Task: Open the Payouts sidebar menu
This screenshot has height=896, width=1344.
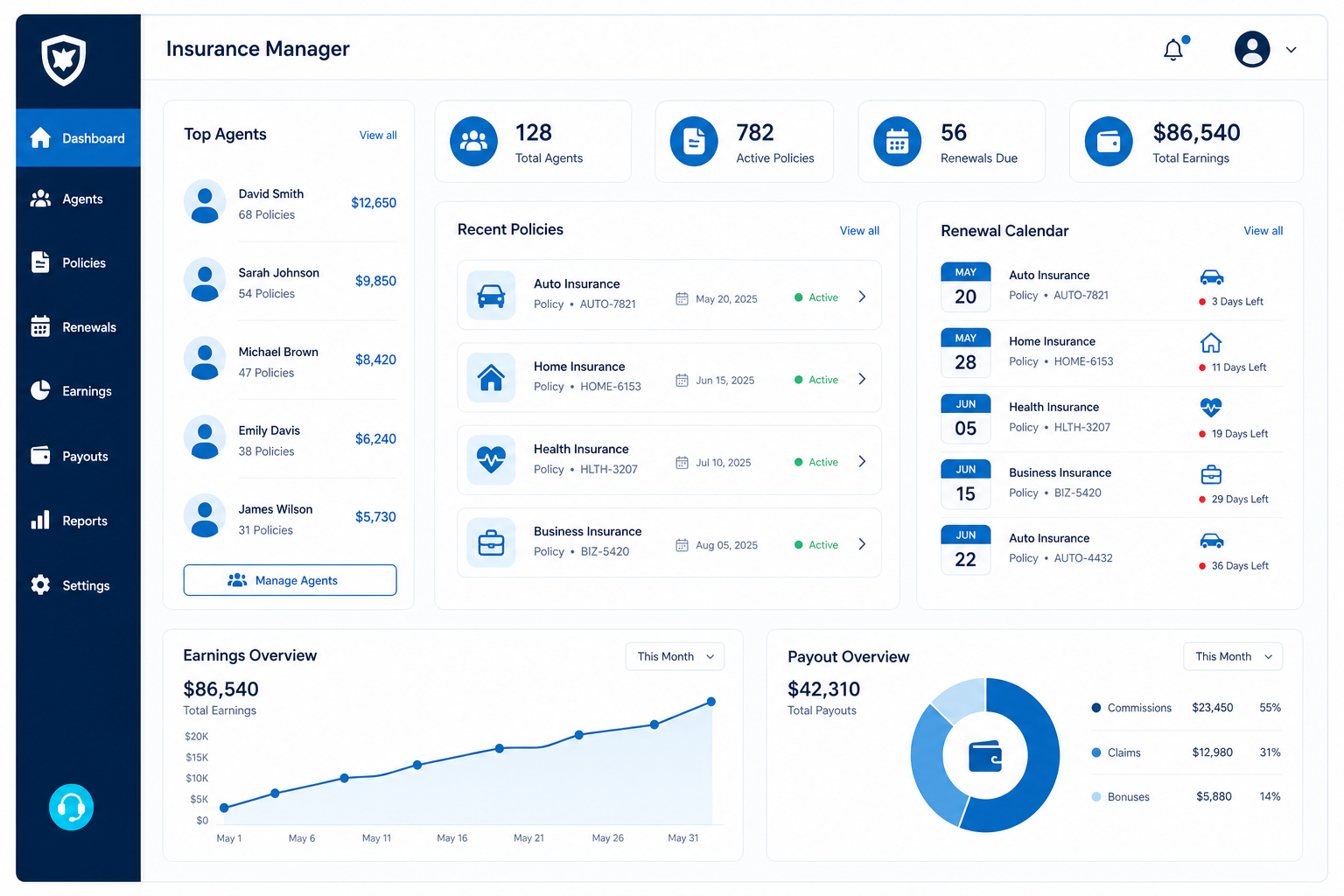Action: (78, 456)
